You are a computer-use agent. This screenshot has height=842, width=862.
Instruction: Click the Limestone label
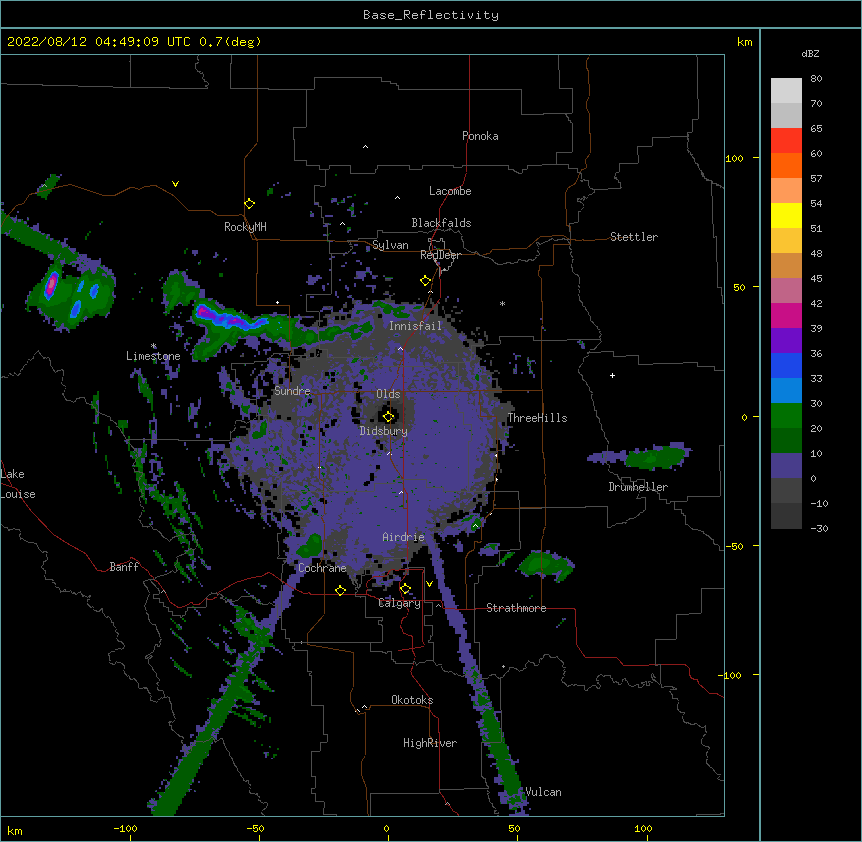(153, 356)
